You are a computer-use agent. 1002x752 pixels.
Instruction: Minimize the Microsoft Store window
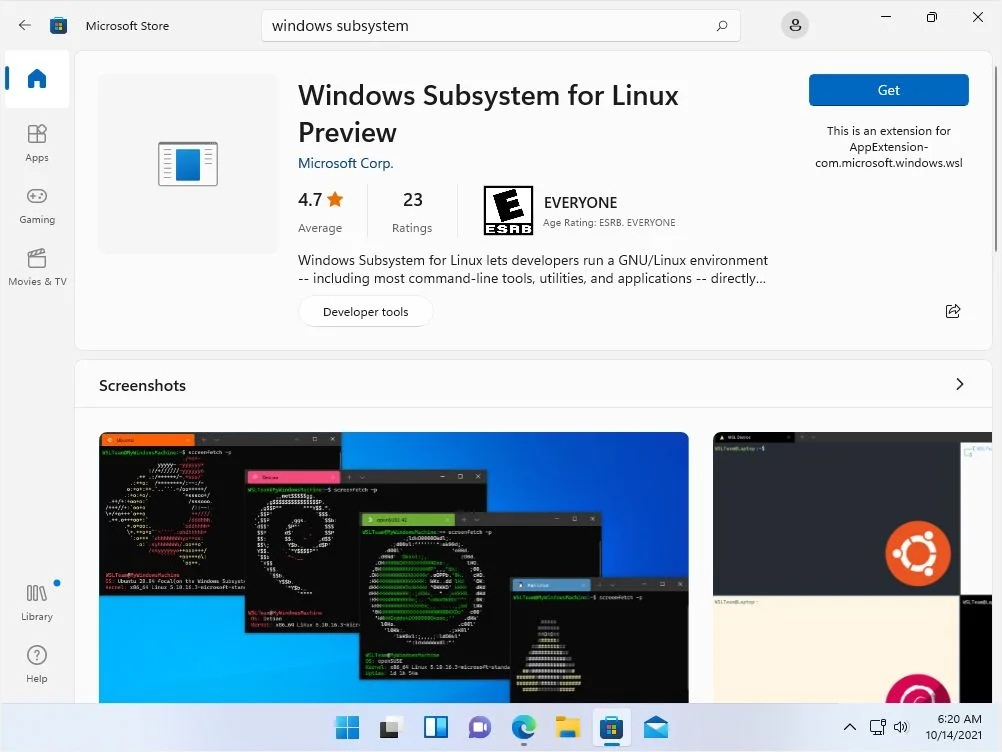coord(886,17)
